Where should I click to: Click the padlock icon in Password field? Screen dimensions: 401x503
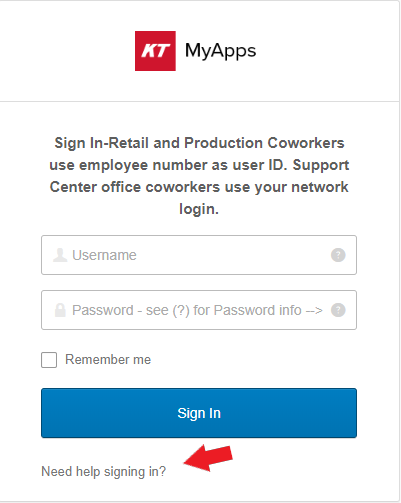60,310
